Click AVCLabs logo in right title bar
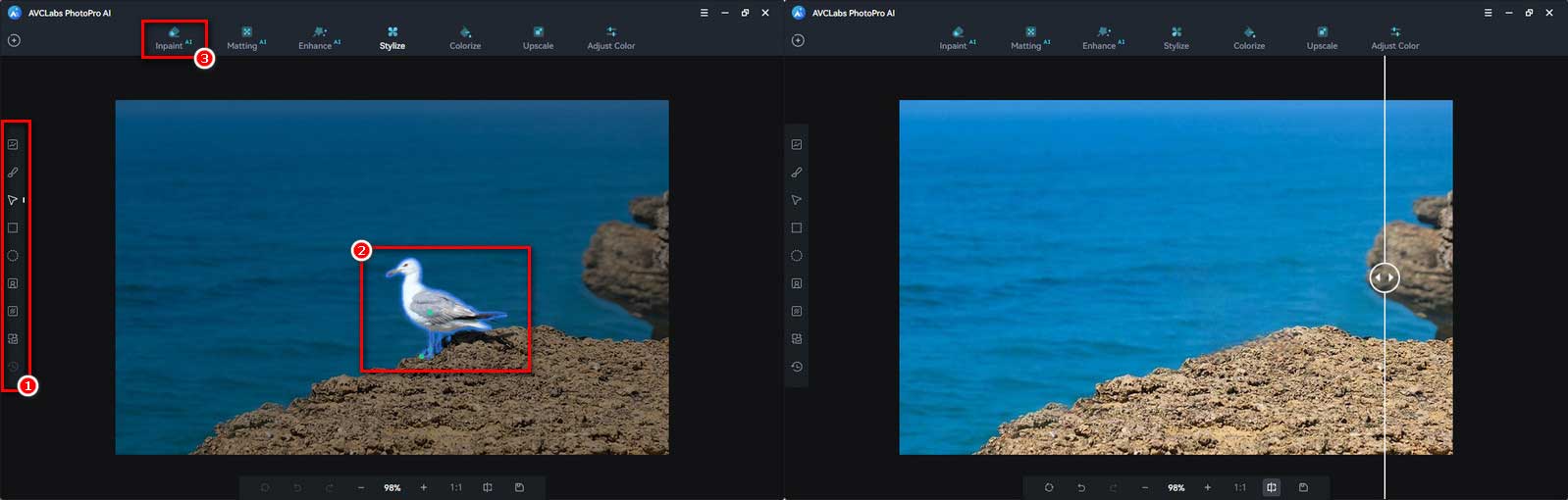The width and height of the screenshot is (1568, 500). (799, 13)
